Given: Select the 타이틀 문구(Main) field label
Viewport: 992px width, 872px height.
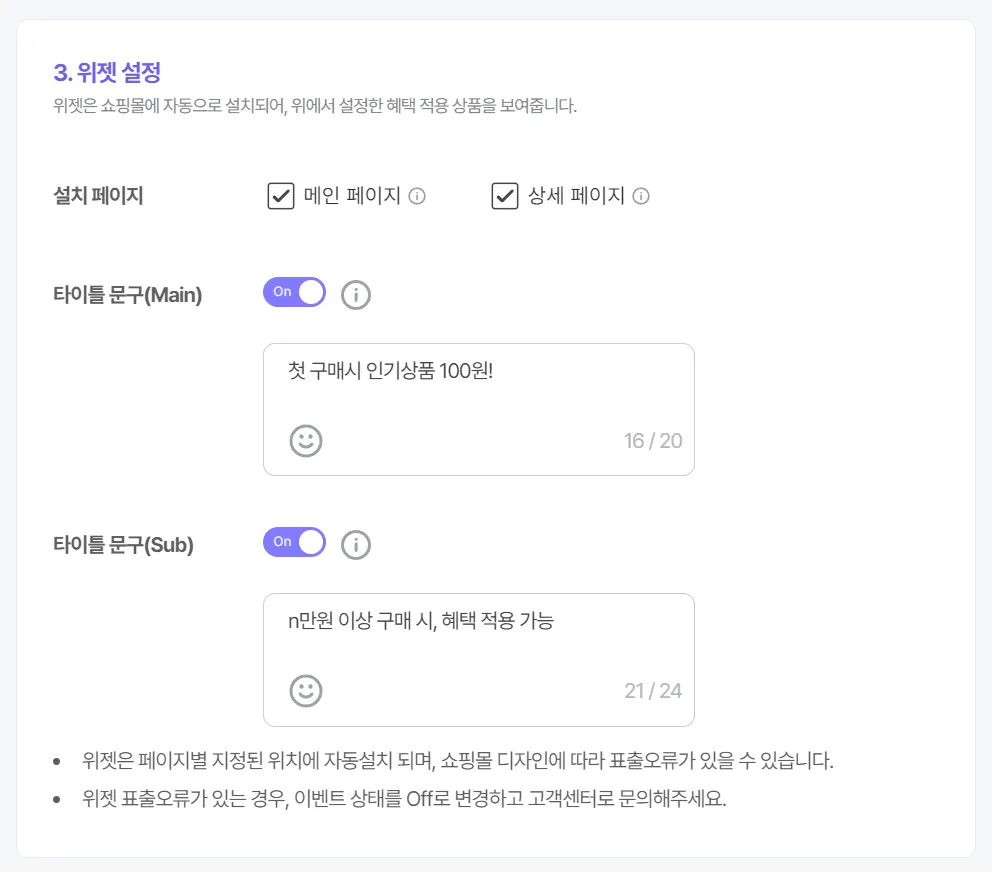Looking at the screenshot, I should [x=128, y=295].
